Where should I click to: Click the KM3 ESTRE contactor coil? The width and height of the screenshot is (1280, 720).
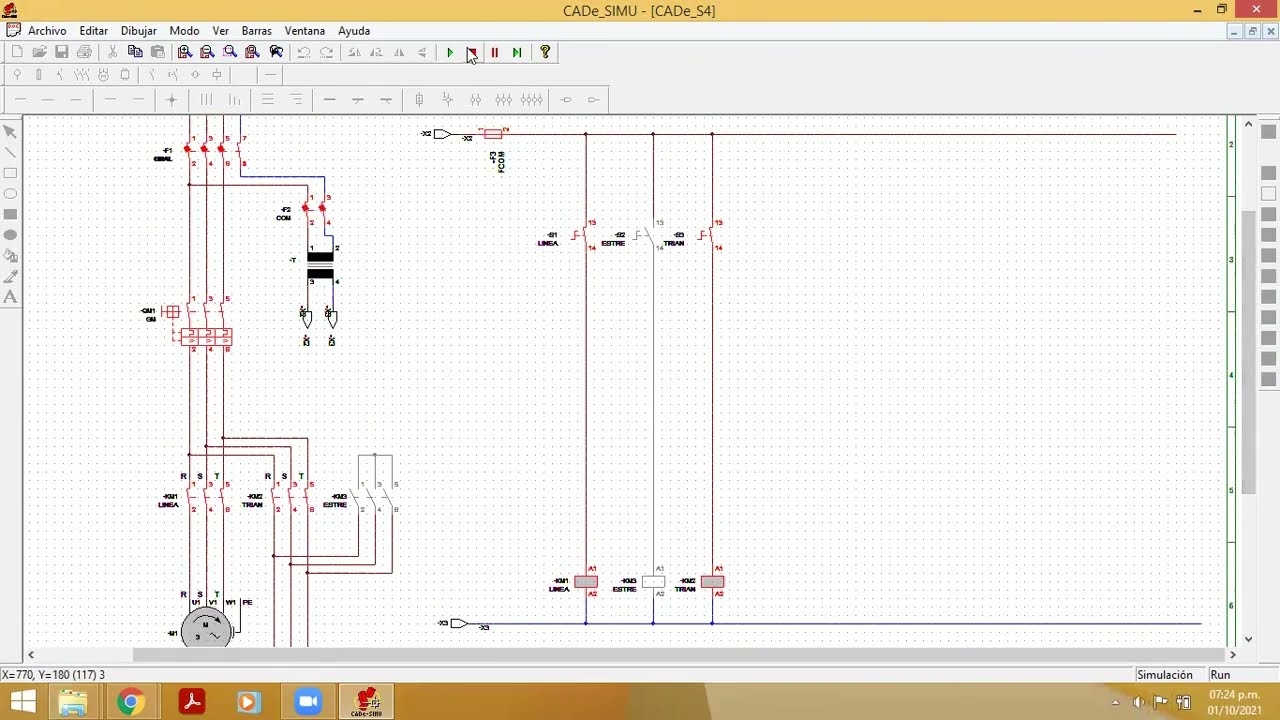pyautogui.click(x=653, y=582)
